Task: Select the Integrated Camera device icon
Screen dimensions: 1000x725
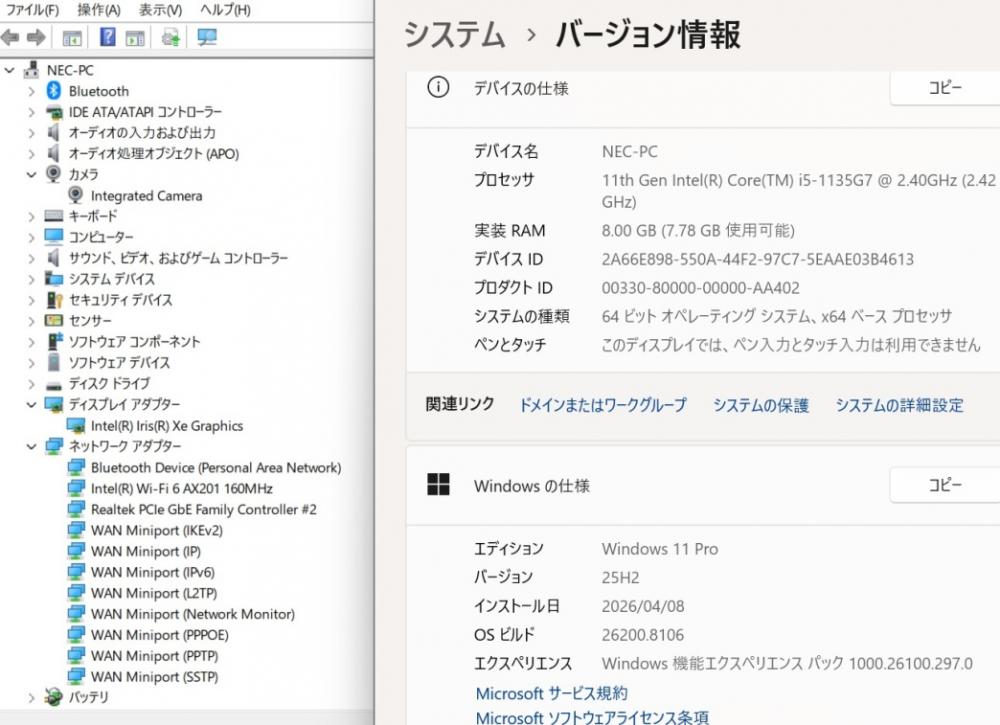Action: [x=75, y=195]
